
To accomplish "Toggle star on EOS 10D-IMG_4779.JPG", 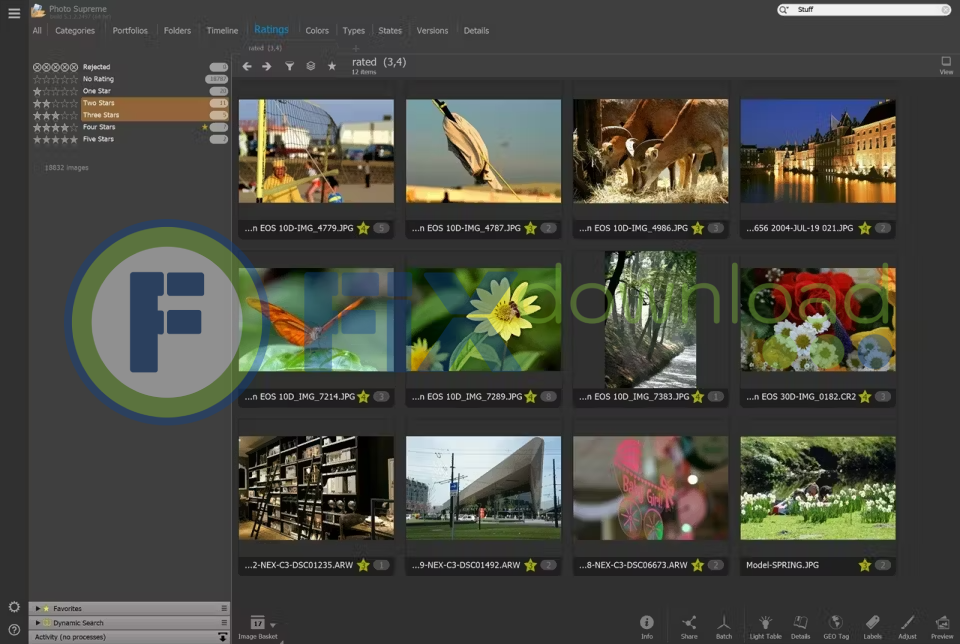I will pos(362,228).
